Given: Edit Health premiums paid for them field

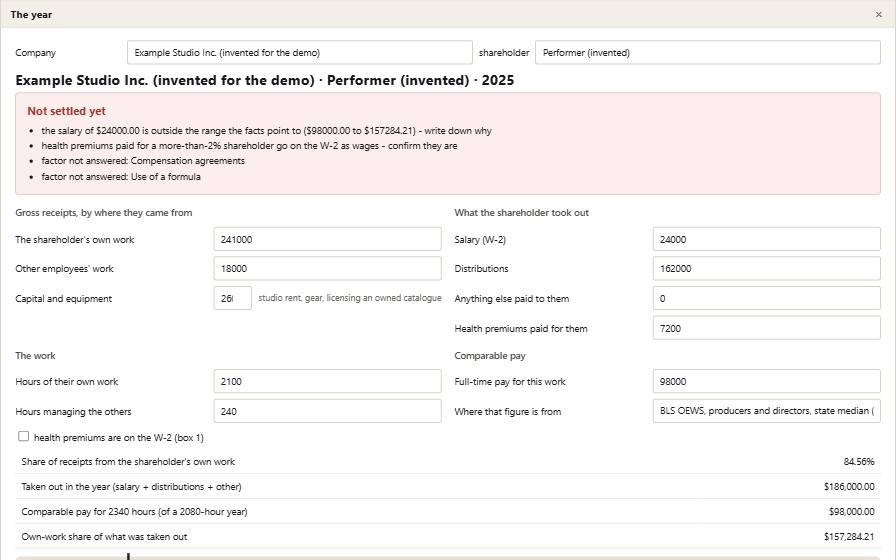Looking at the screenshot, I should [x=766, y=328].
